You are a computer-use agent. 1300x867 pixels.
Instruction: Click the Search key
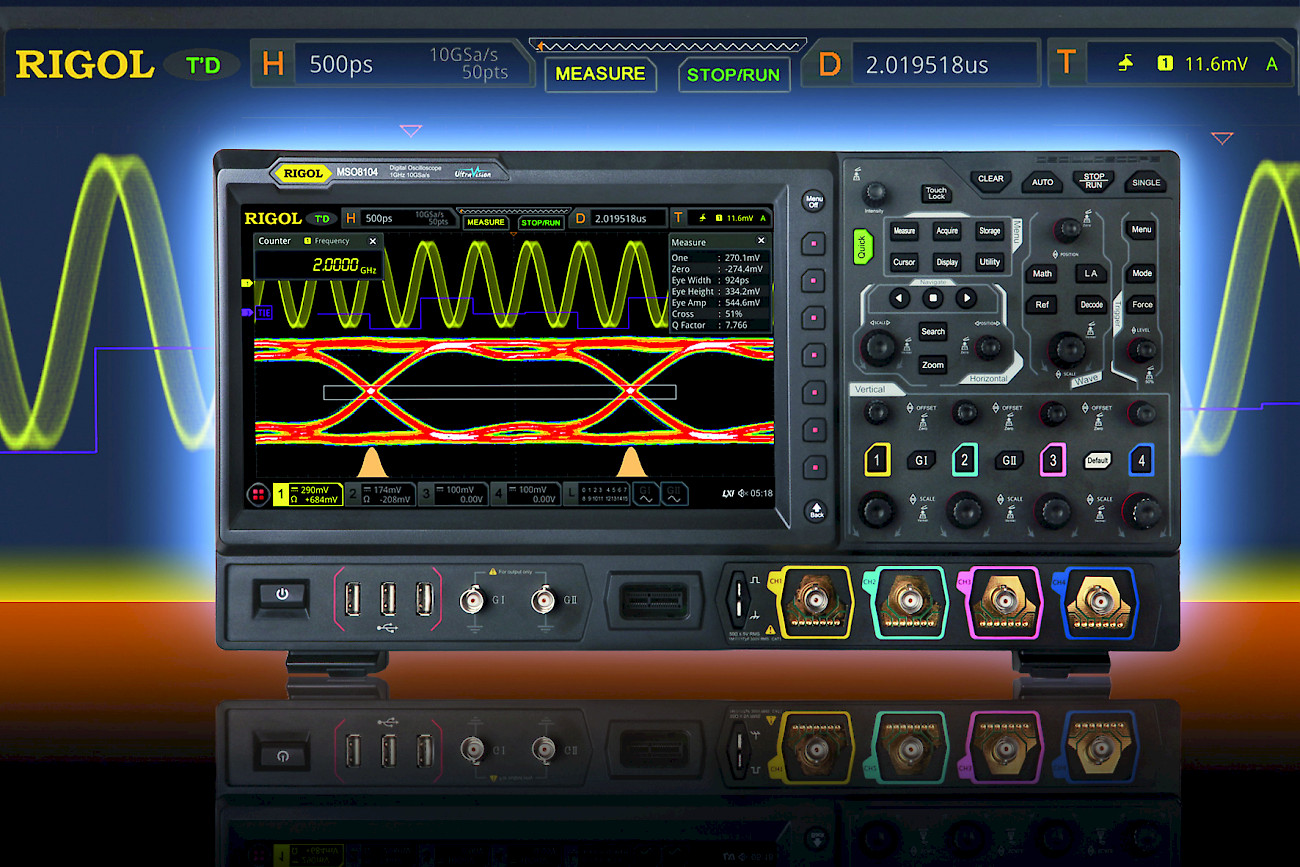[x=933, y=332]
